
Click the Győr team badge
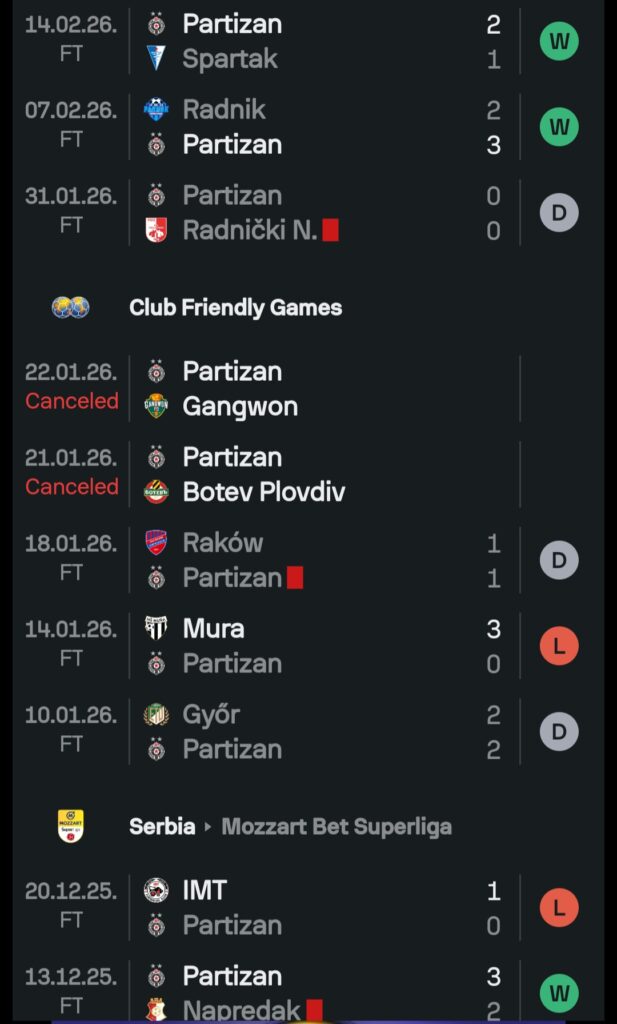156,714
